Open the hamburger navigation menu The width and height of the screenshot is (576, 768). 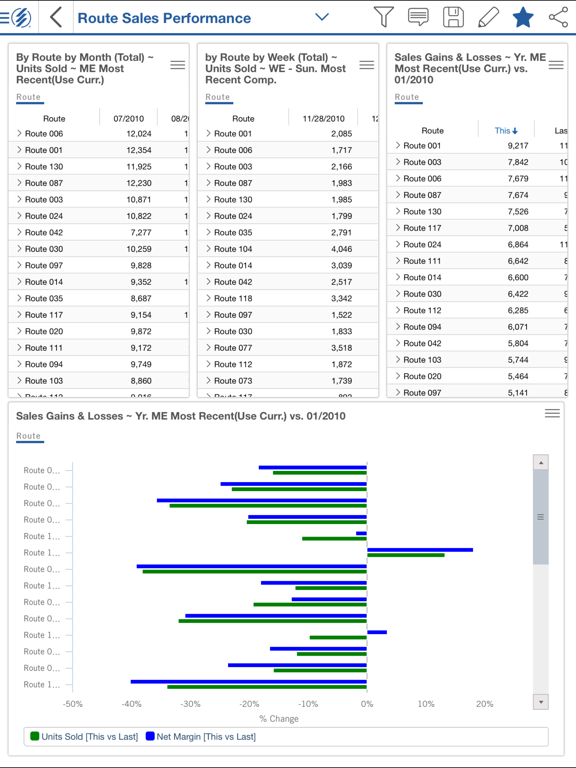coord(4,18)
